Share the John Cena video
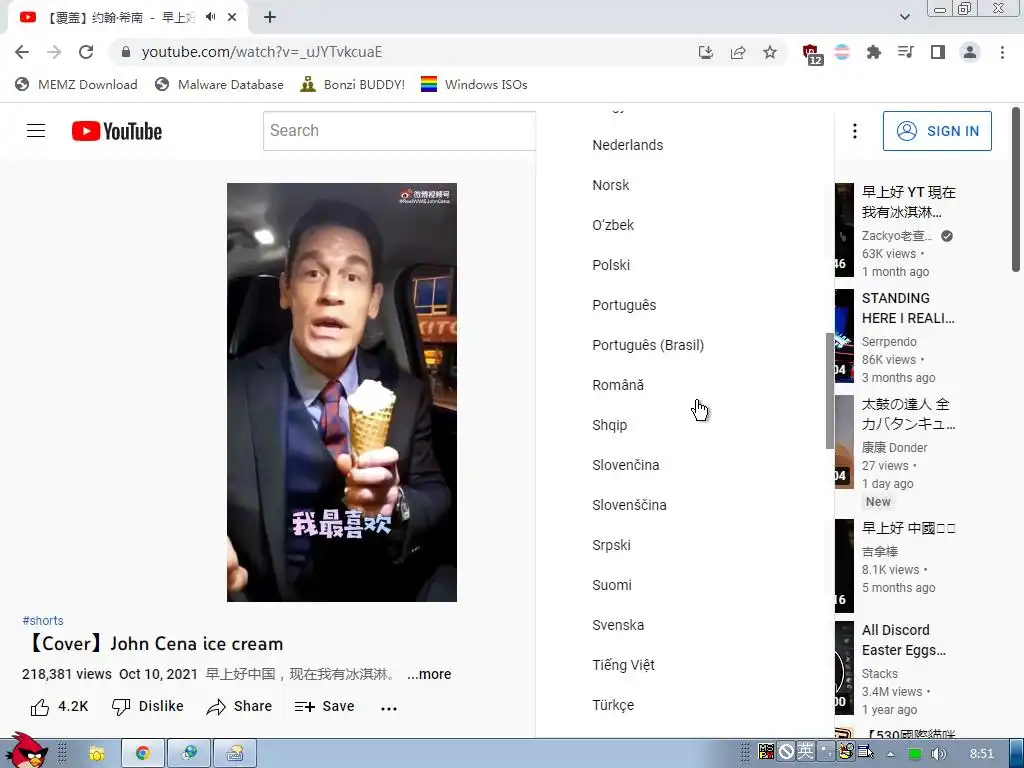Viewport: 1024px width, 768px height. (239, 707)
